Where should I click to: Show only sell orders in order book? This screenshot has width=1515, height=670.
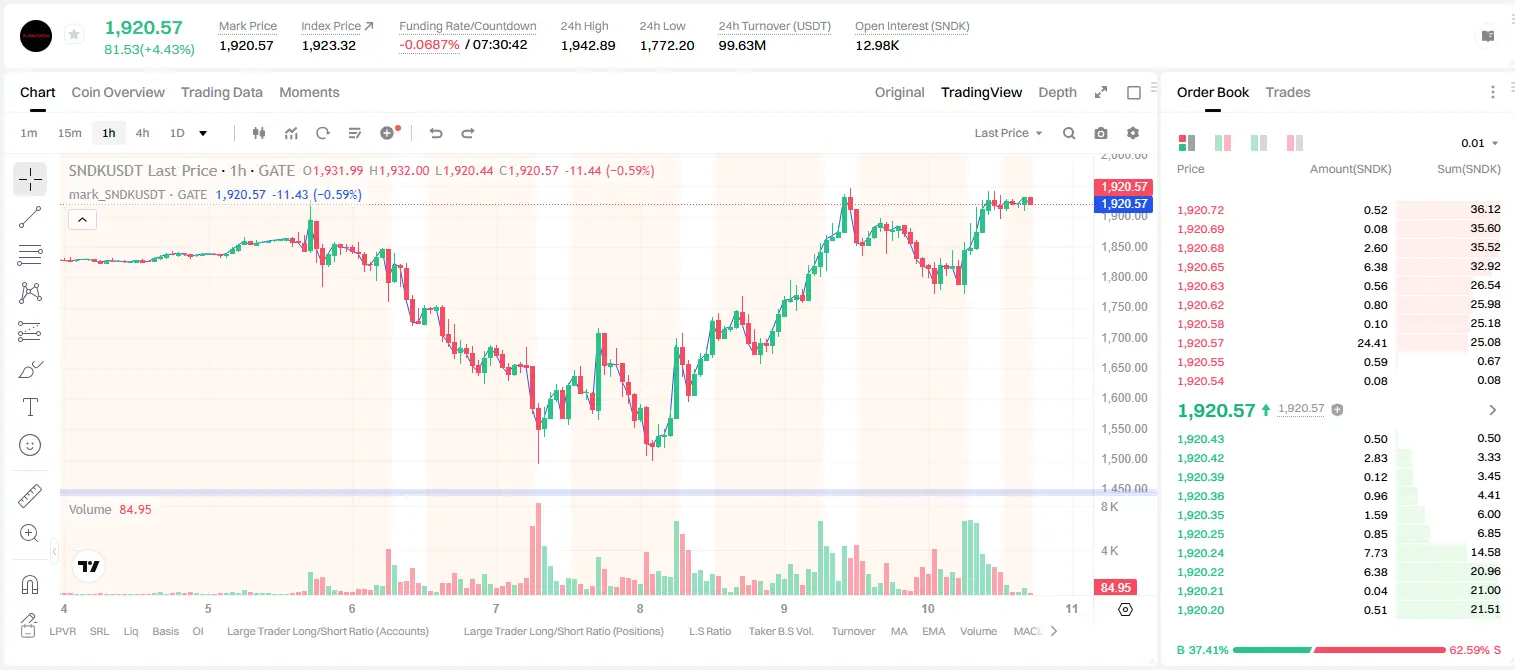[1294, 143]
